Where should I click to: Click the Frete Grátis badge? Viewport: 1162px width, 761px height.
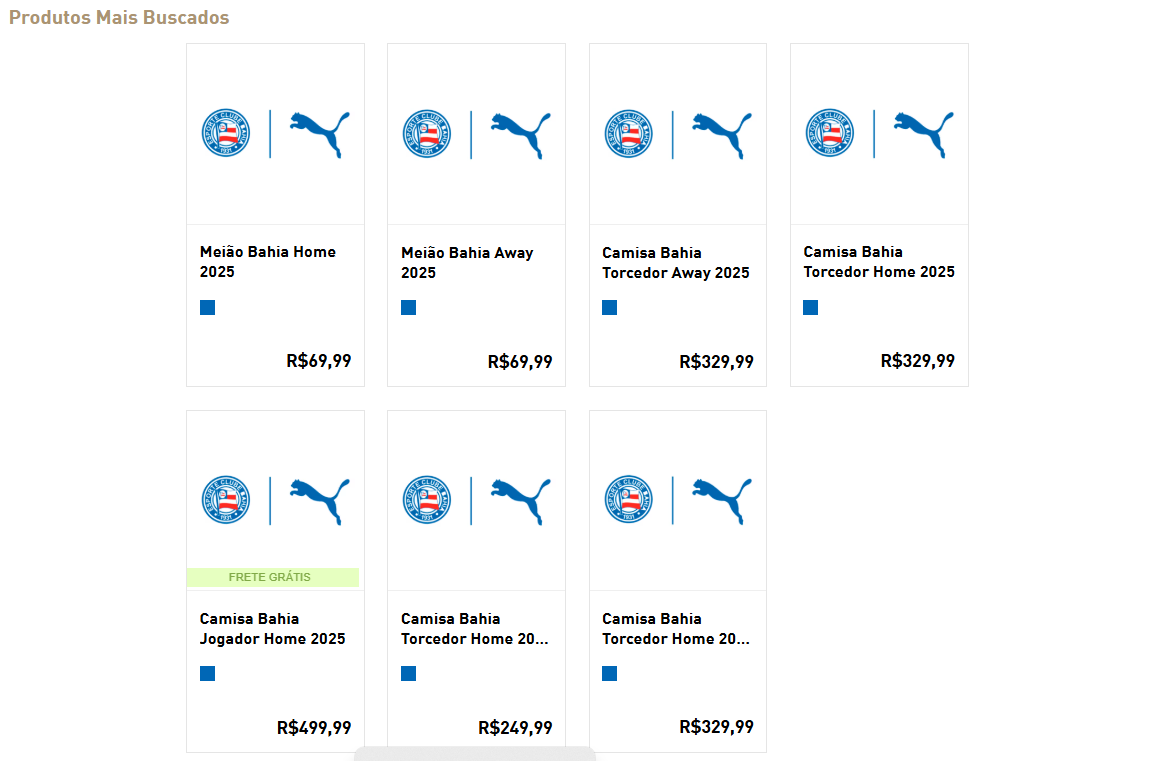(x=271, y=577)
